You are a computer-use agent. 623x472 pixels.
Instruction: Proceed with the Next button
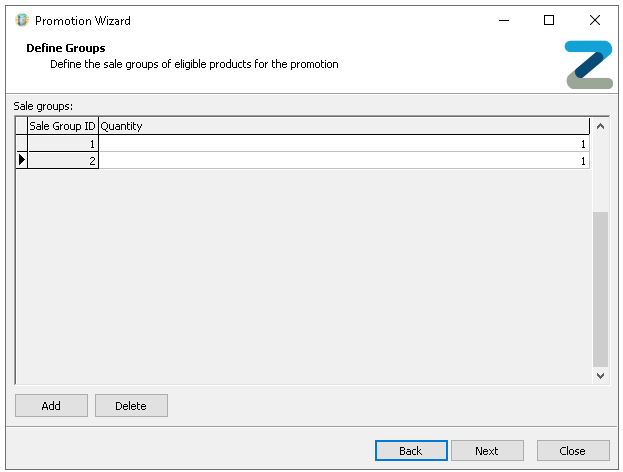point(487,450)
